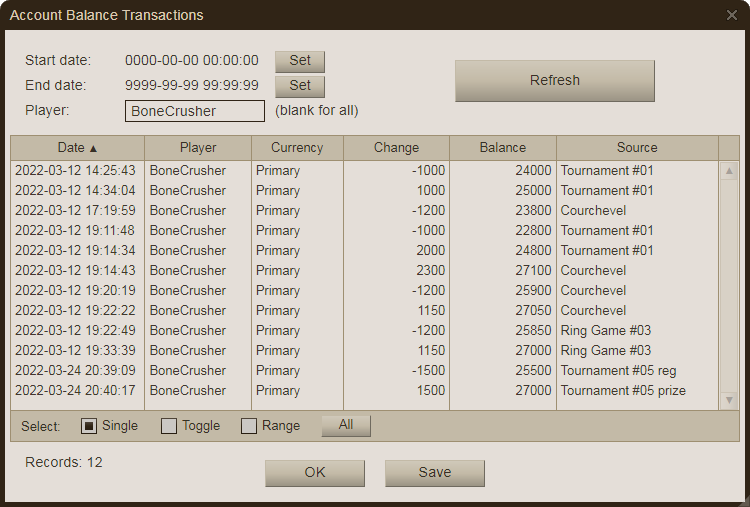Refresh the transaction list

(554, 81)
